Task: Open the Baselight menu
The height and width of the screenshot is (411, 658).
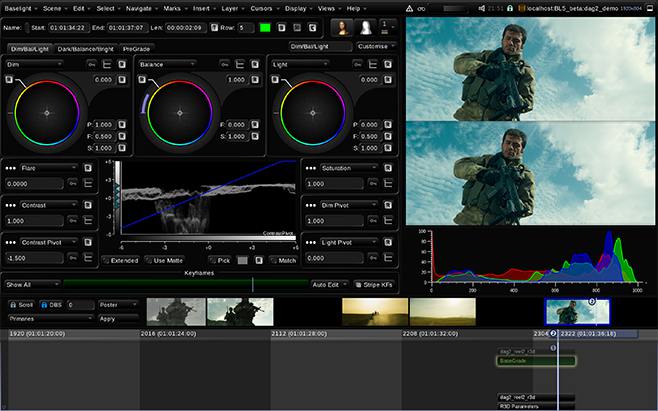Action: point(21,8)
